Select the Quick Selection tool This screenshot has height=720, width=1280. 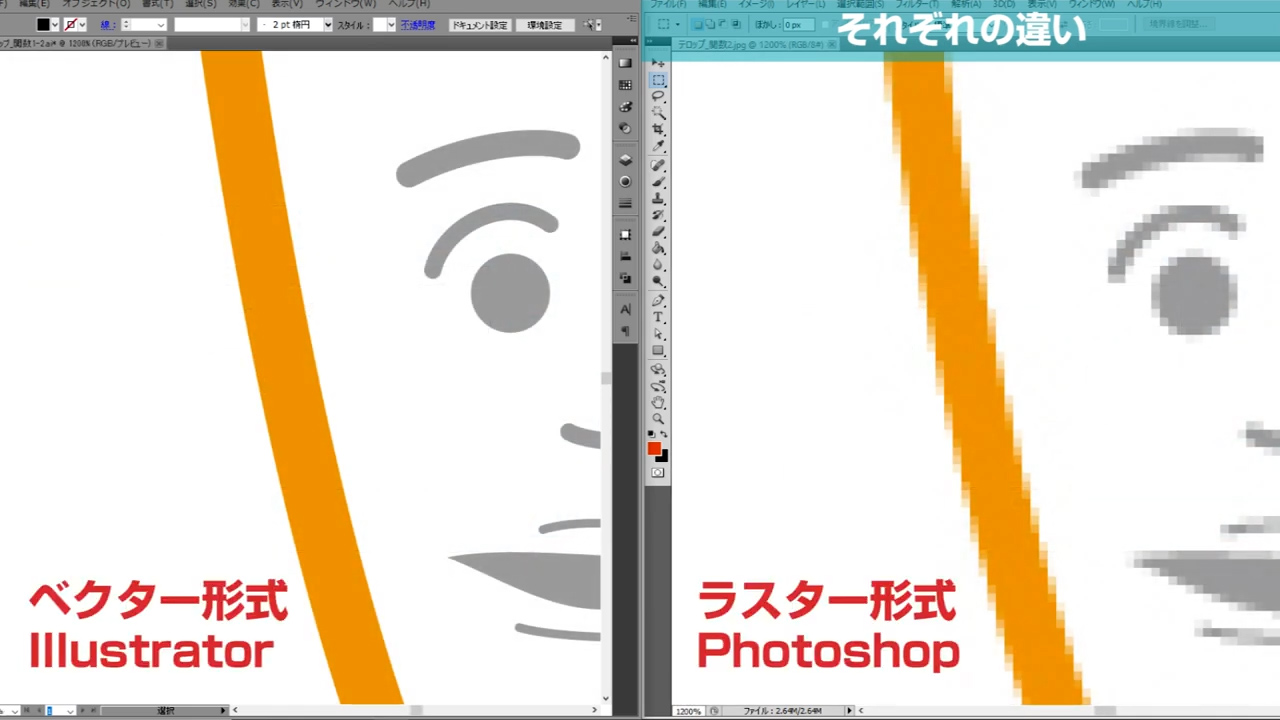click(658, 113)
